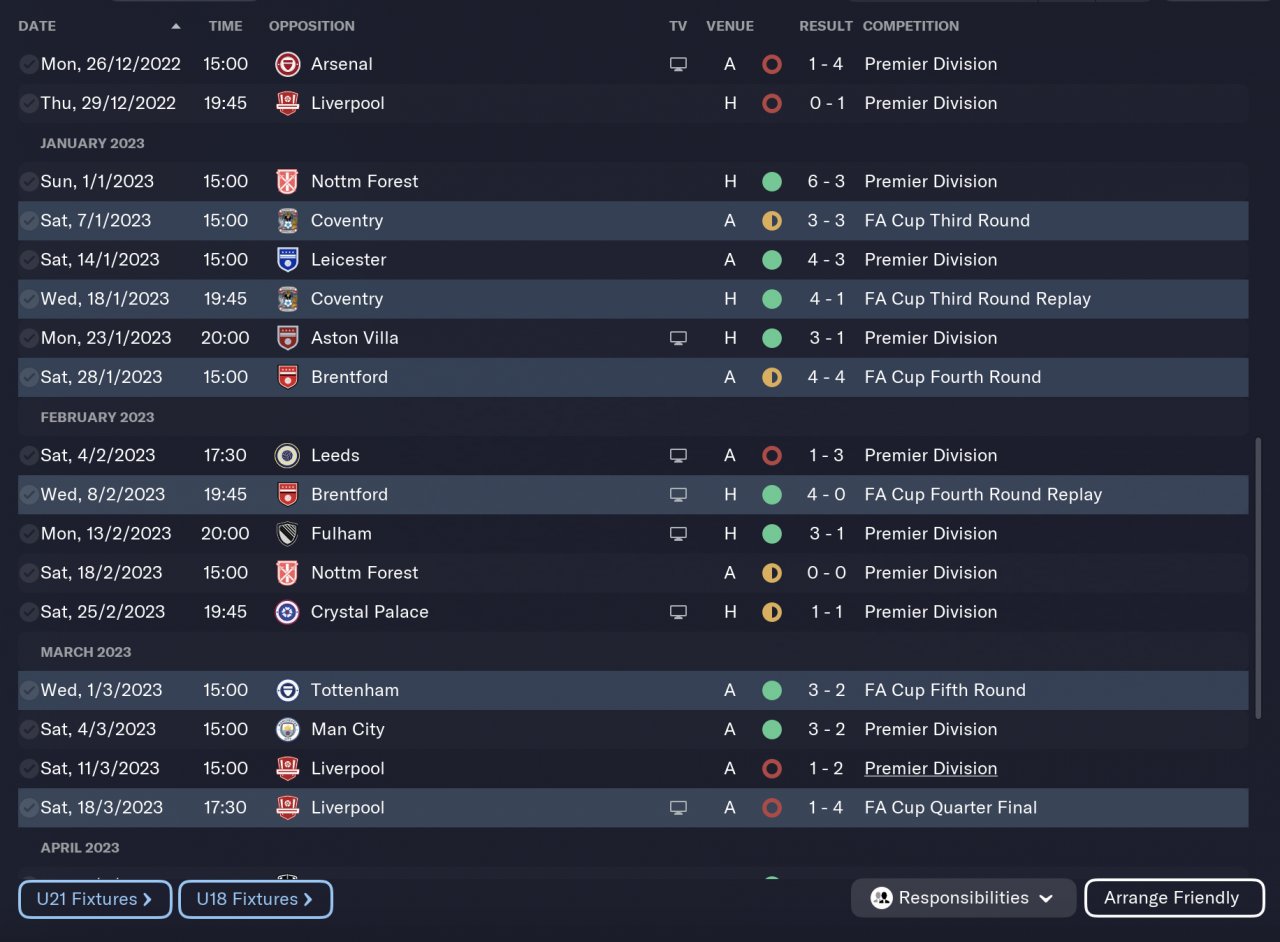Sort by the Opposition column header

(x=311, y=26)
